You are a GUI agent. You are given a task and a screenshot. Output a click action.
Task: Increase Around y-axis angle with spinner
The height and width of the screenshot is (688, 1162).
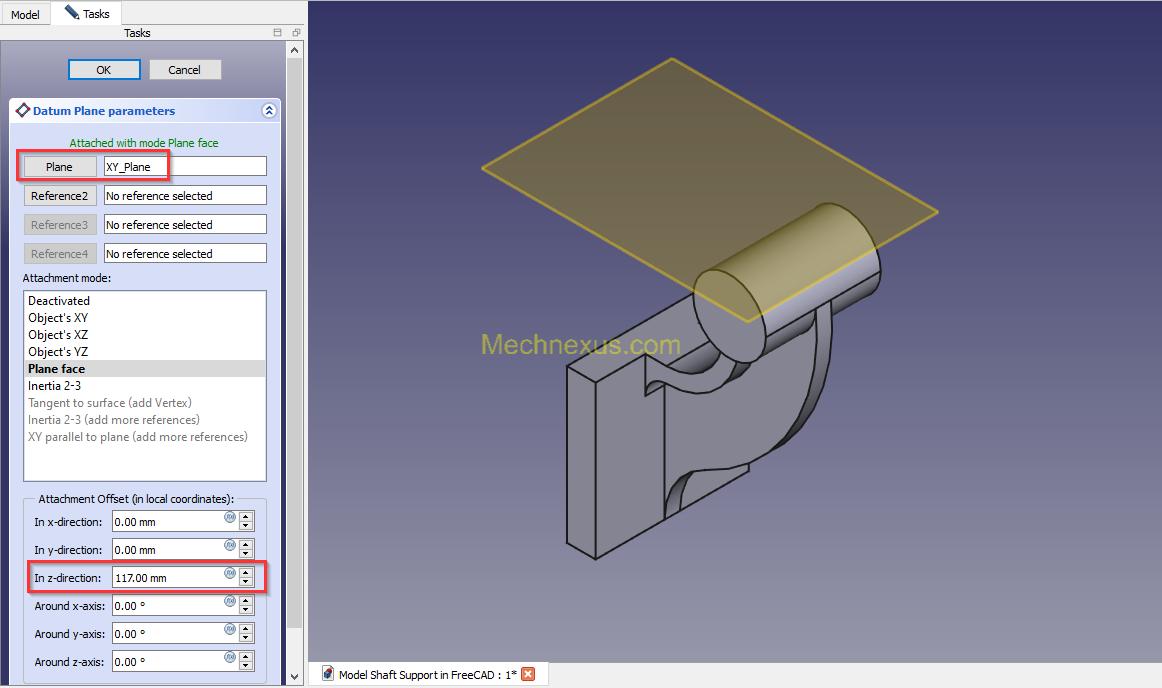pyautogui.click(x=246, y=629)
